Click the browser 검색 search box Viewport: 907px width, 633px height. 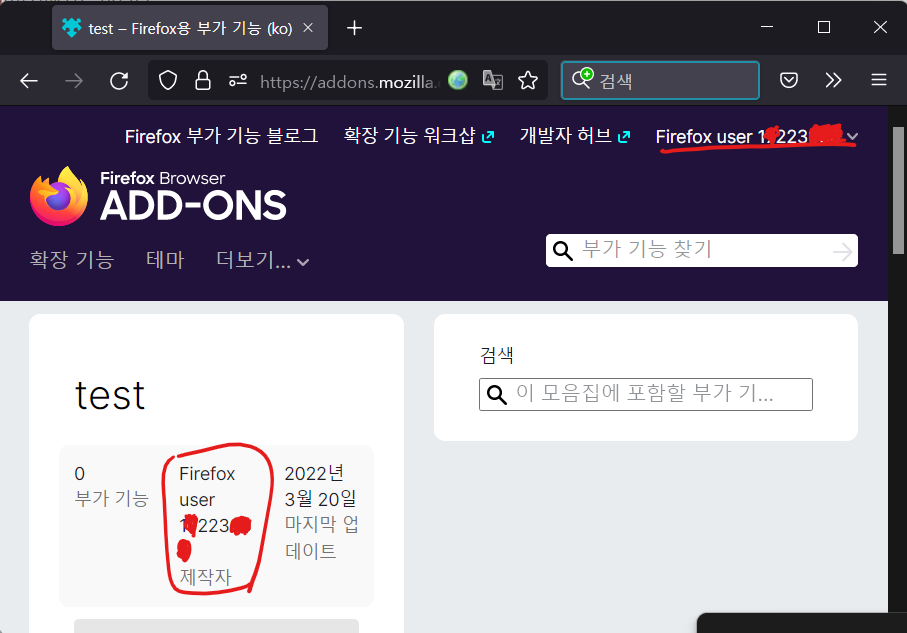click(x=660, y=80)
